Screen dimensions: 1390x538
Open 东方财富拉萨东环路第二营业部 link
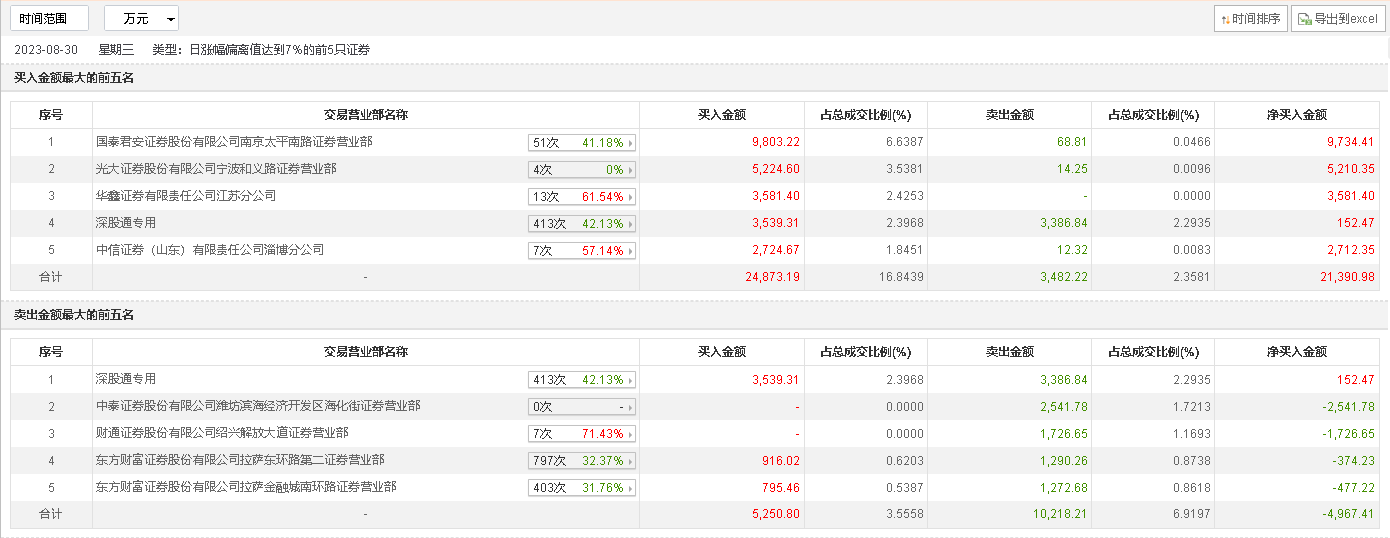click(x=240, y=460)
